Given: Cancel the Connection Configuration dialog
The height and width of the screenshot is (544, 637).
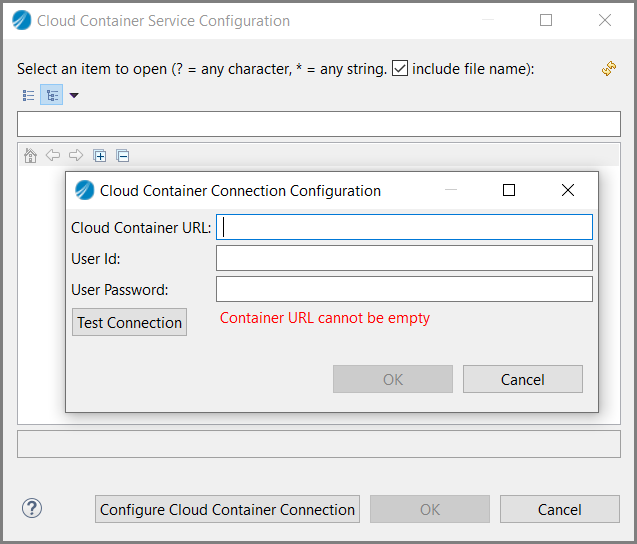Looking at the screenshot, I should coord(523,379).
